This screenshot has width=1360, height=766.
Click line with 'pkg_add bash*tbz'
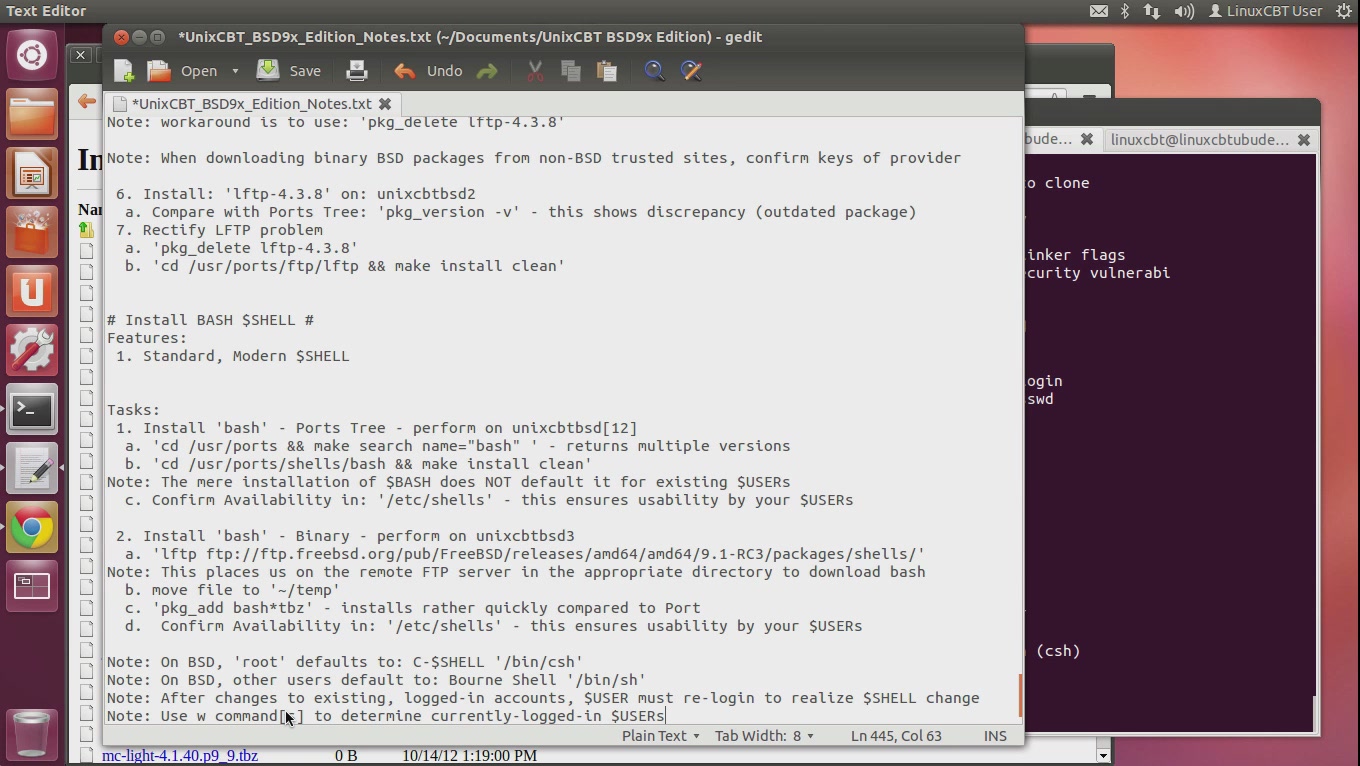pyautogui.click(x=412, y=608)
